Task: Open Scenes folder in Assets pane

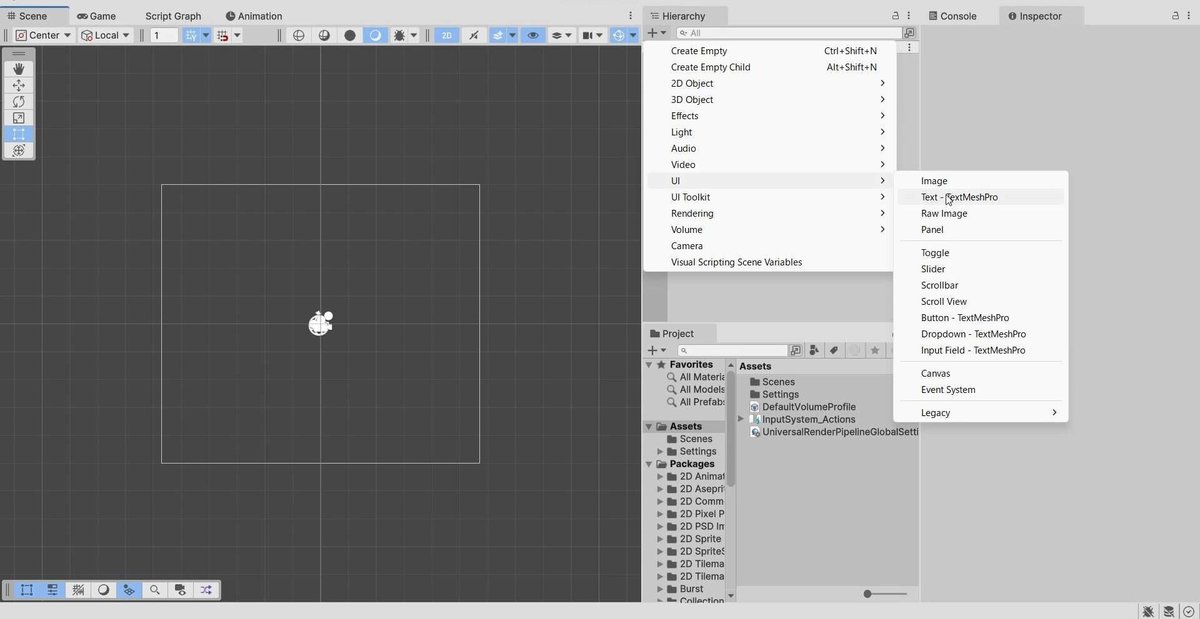Action: [772, 382]
